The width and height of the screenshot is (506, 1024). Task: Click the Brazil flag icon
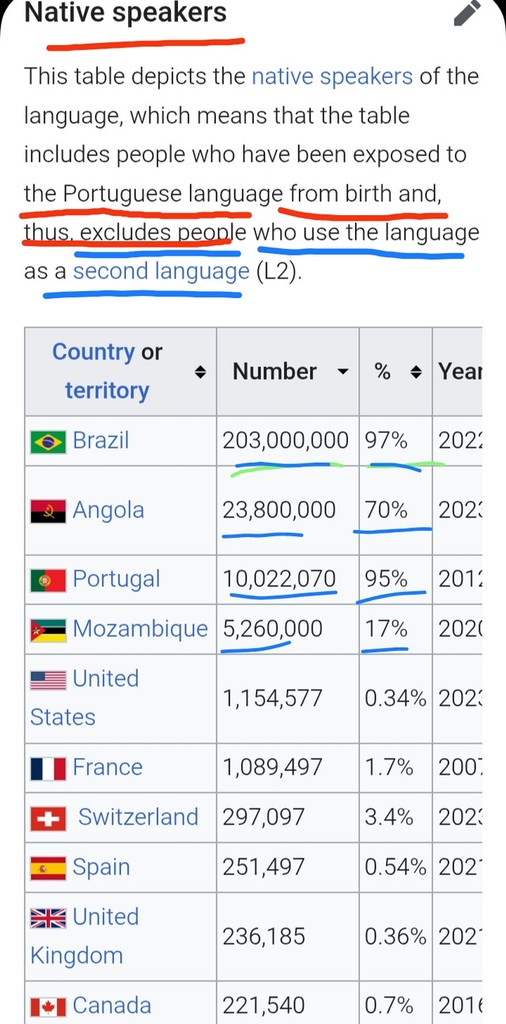48,441
